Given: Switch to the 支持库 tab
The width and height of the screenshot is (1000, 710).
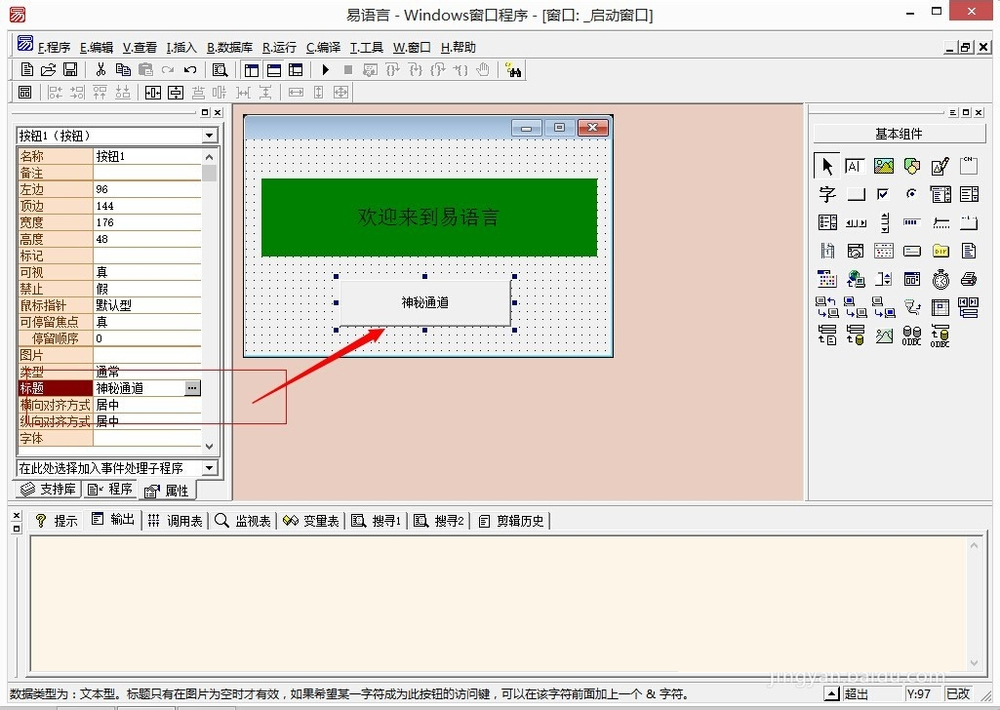Looking at the screenshot, I should point(49,490).
